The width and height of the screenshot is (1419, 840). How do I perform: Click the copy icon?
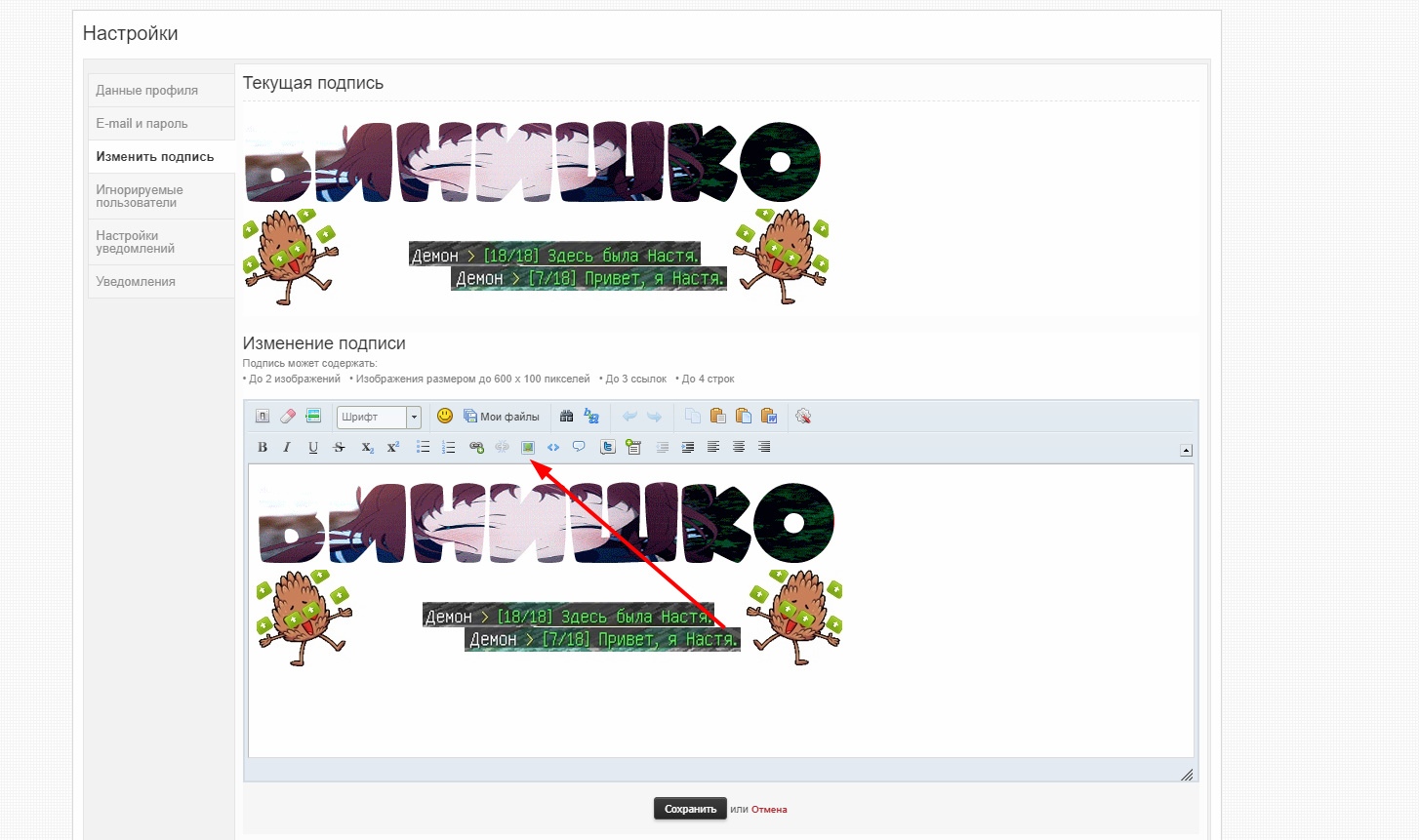[x=693, y=417]
